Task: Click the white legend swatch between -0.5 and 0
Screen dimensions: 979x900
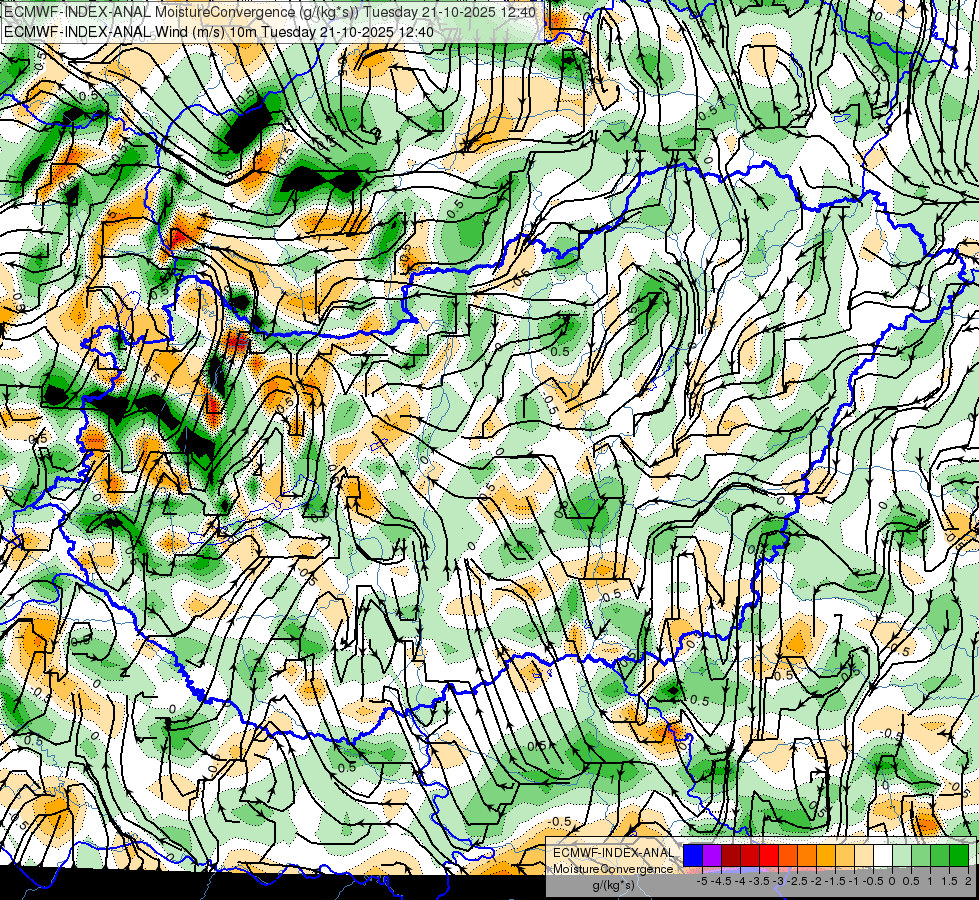Action: pyautogui.click(x=883, y=855)
